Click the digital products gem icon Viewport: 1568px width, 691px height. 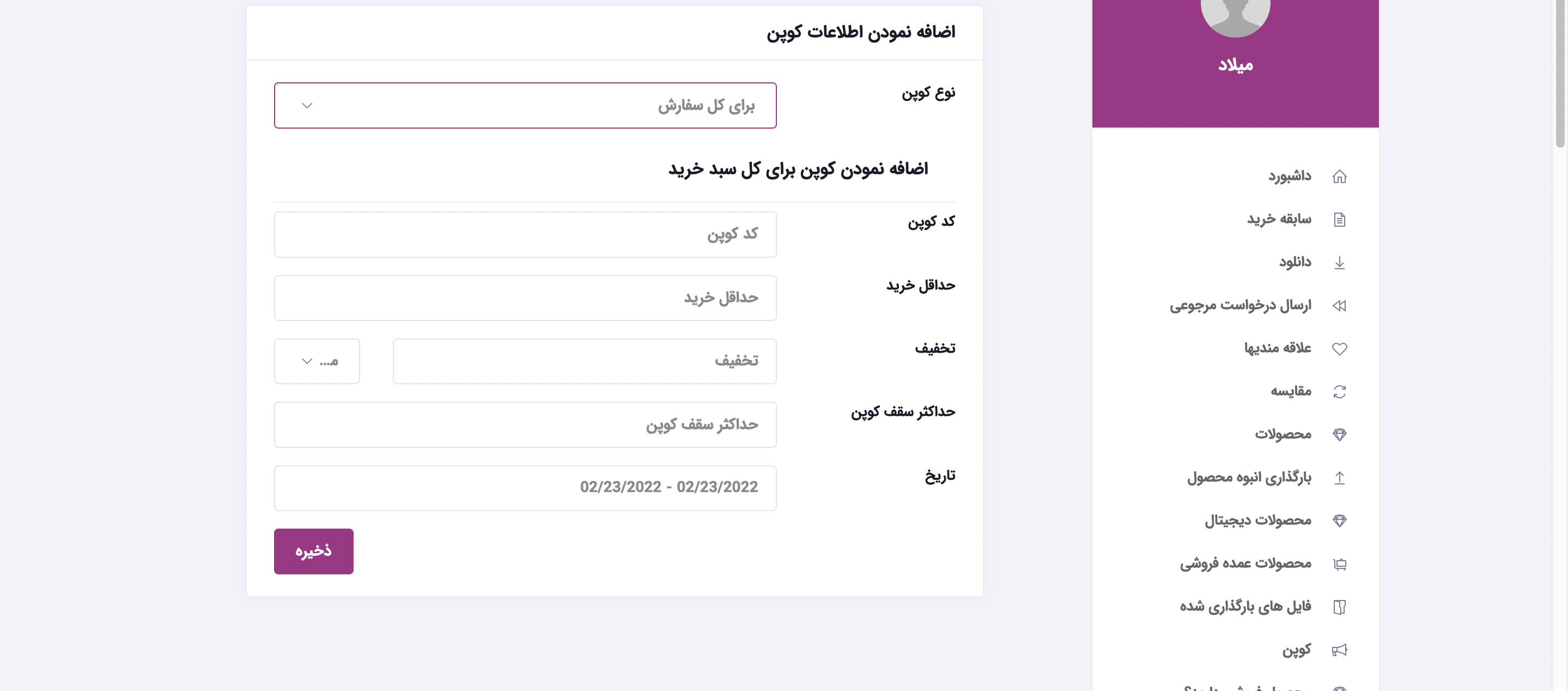pos(1340,520)
